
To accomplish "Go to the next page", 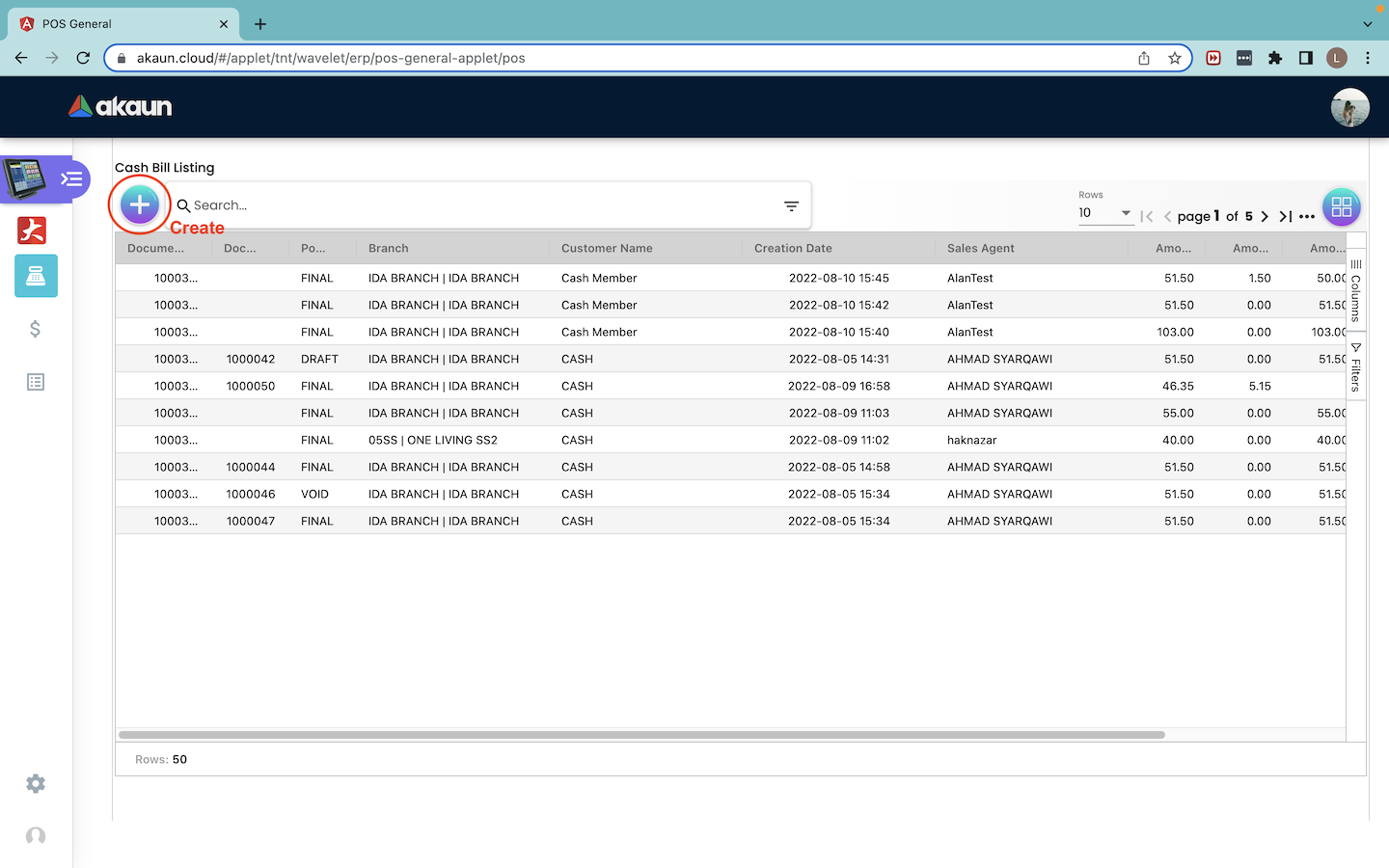I will click(1265, 217).
